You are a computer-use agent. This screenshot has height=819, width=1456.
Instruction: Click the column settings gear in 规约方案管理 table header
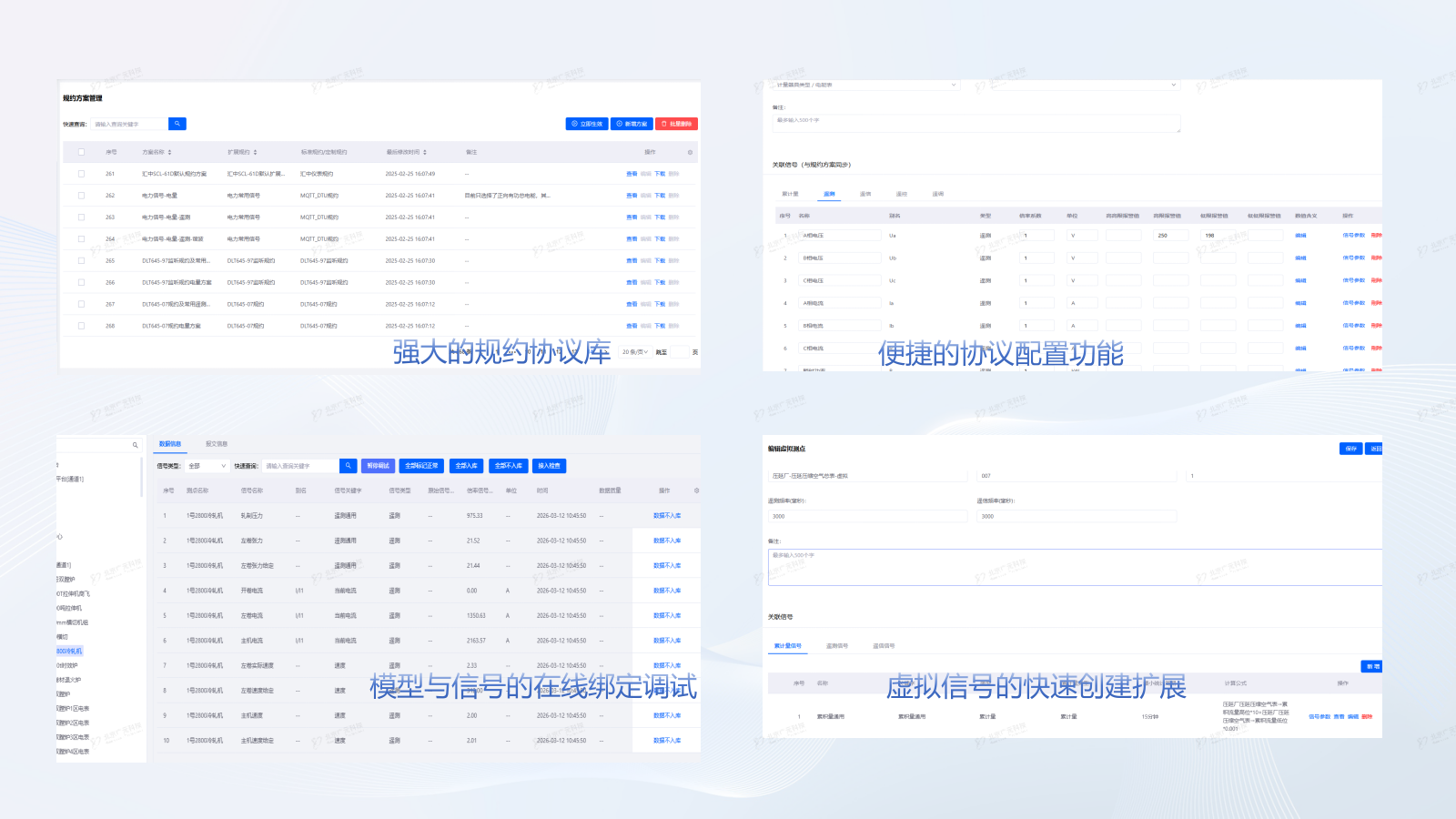point(690,152)
